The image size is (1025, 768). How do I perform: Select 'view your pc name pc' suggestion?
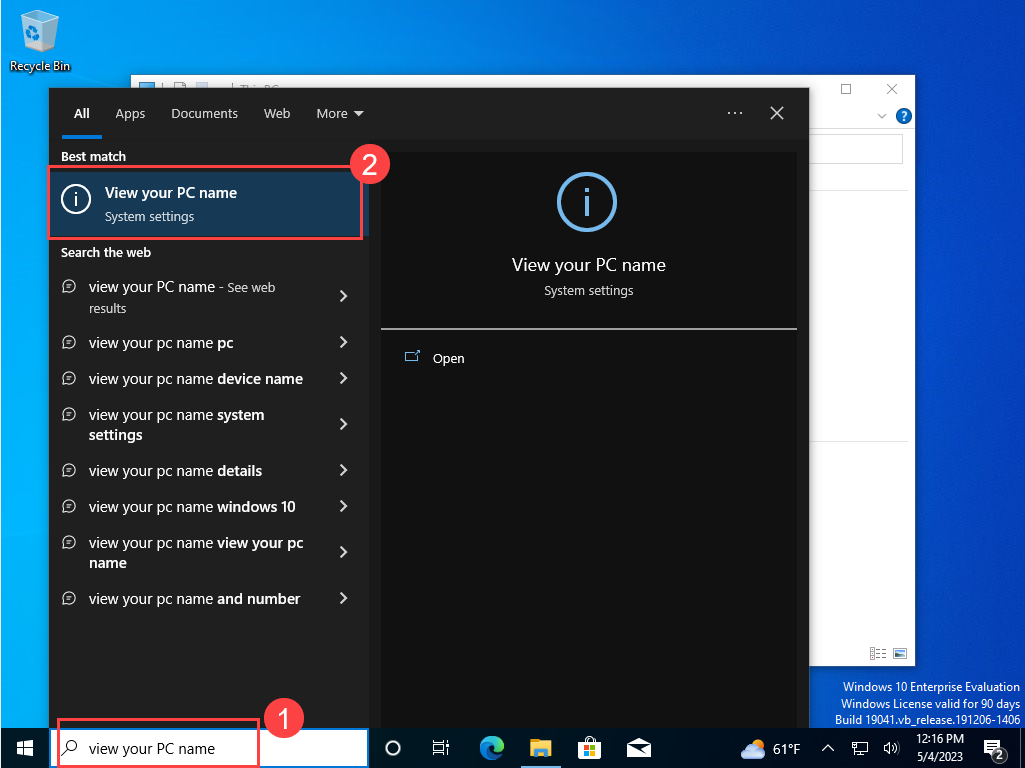pyautogui.click(x=161, y=343)
